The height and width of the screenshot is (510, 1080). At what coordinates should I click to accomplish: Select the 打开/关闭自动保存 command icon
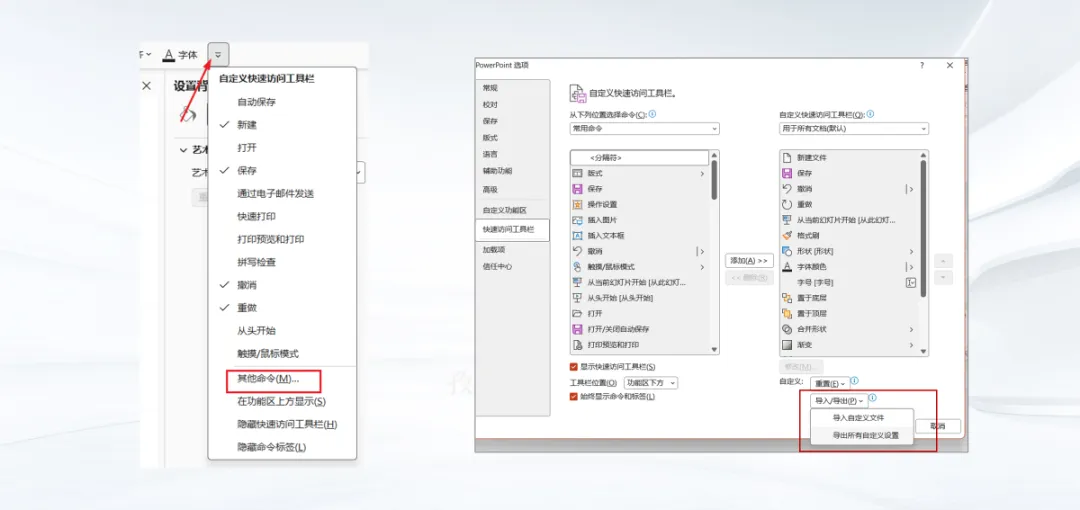(x=578, y=329)
